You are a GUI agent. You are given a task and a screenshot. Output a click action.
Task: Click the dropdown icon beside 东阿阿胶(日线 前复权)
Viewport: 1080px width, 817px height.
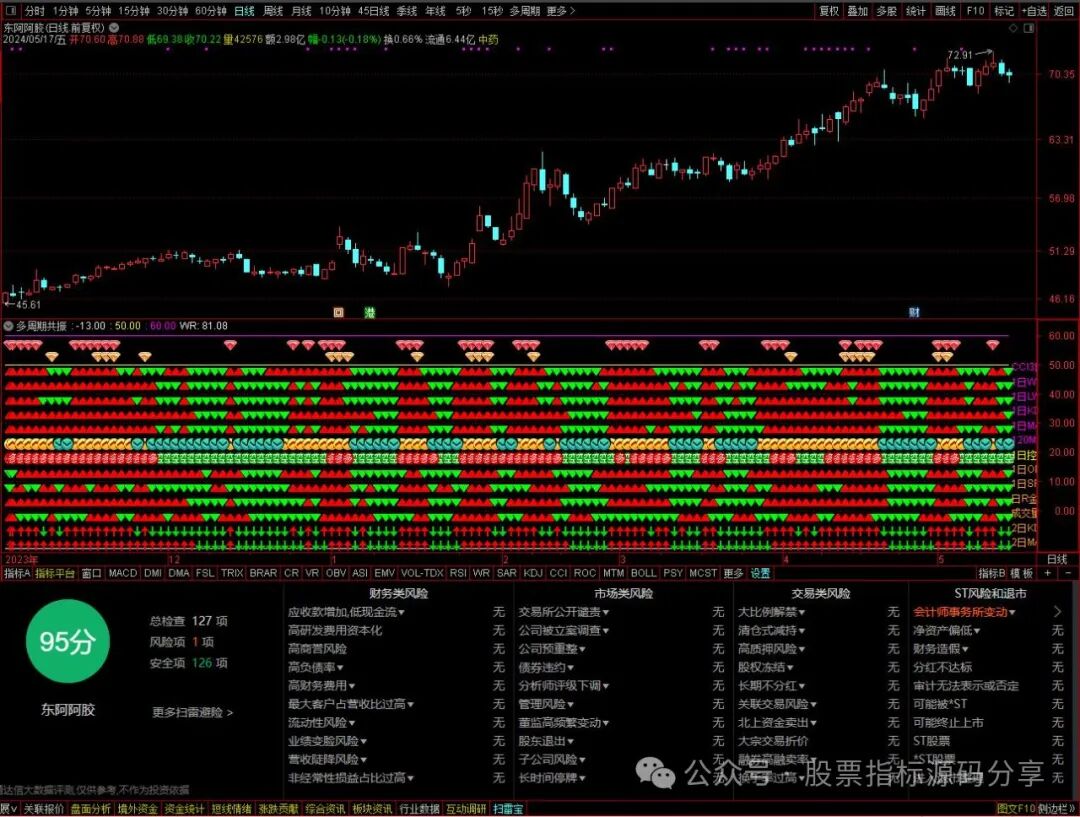click(x=114, y=28)
